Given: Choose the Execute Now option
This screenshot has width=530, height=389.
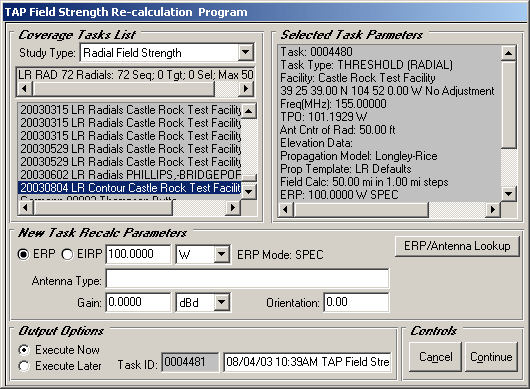Looking at the screenshot, I should tap(24, 350).
